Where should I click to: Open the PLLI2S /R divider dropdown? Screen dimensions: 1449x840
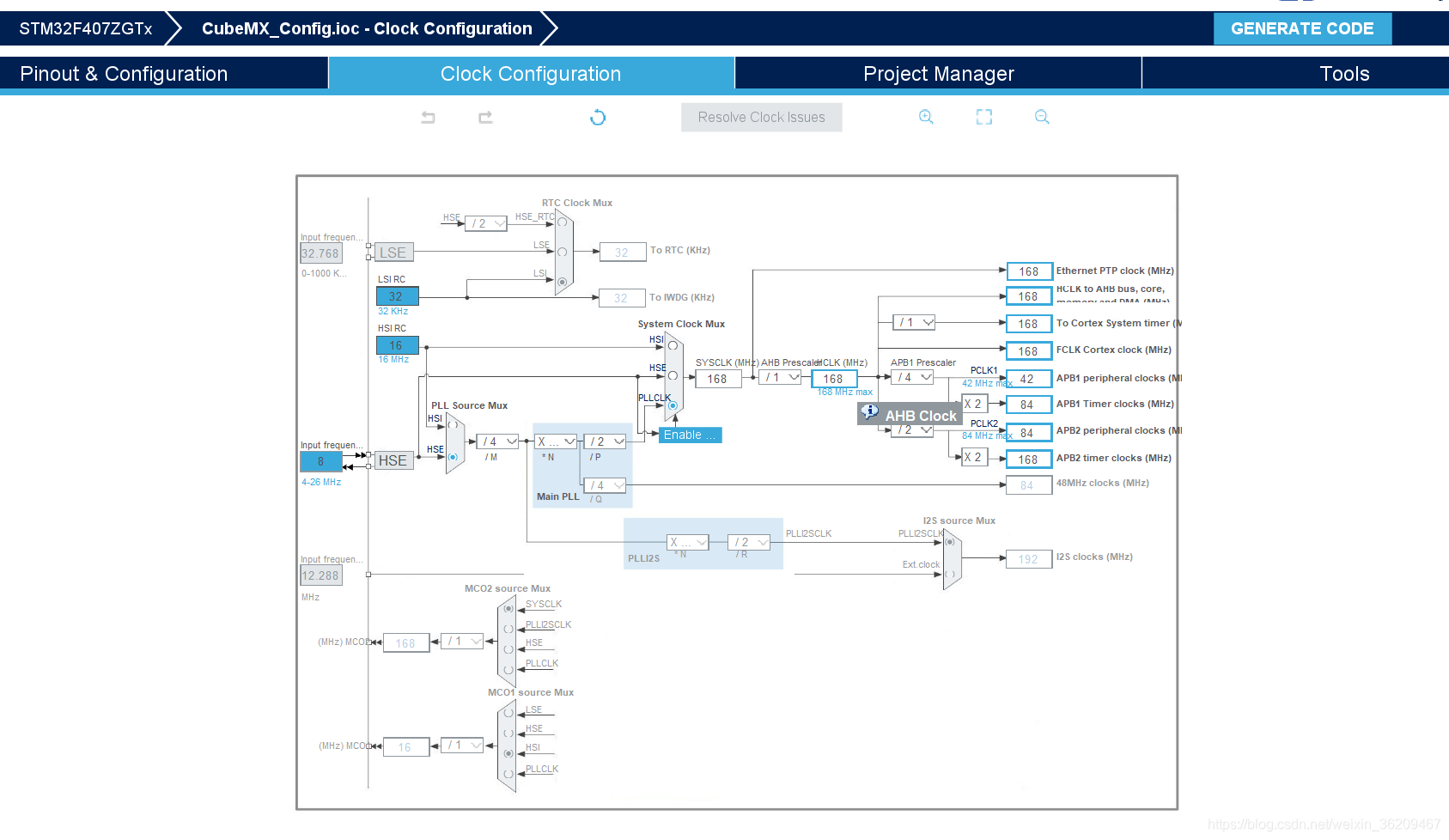[x=749, y=542]
